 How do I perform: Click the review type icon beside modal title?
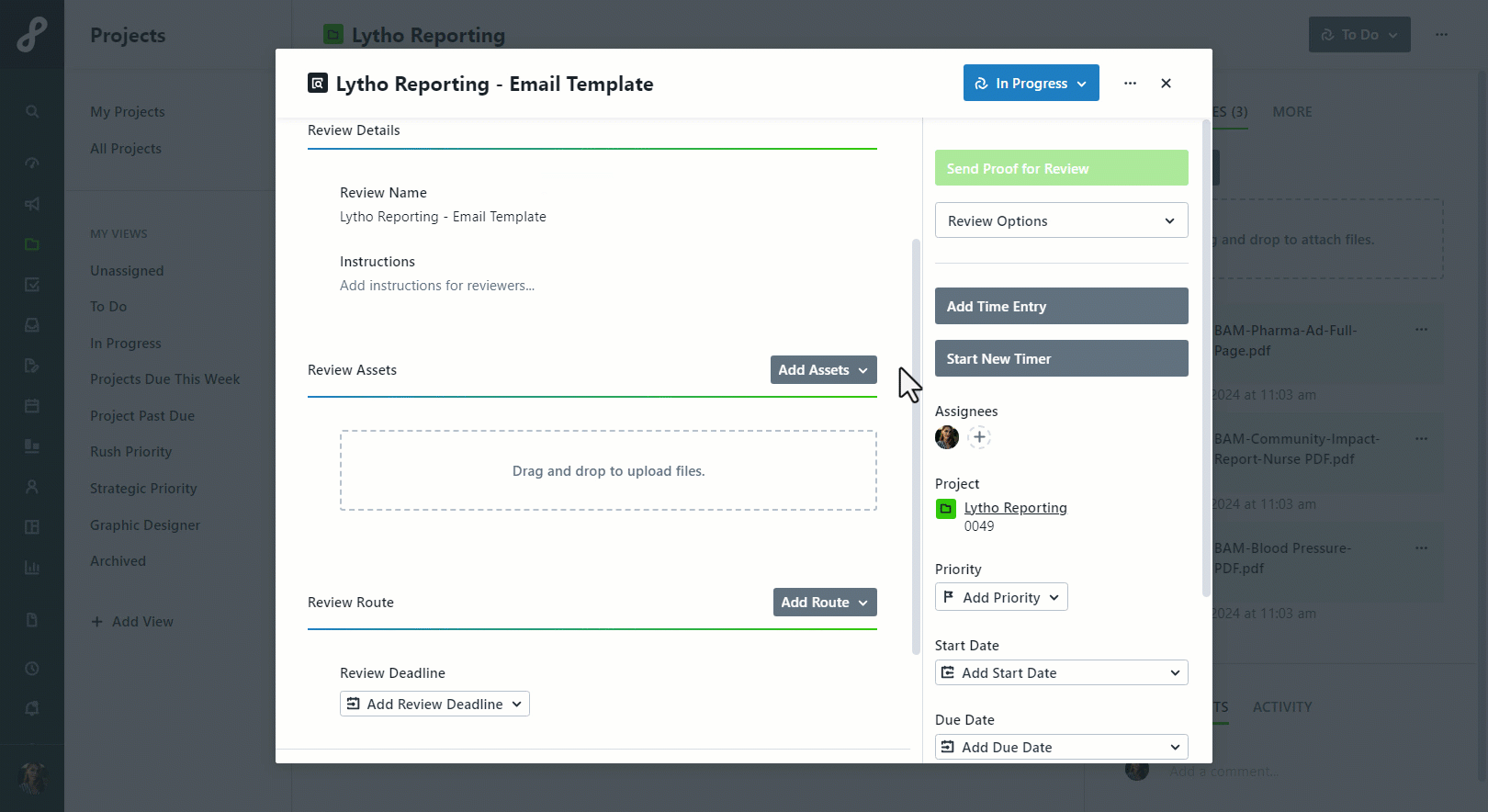[x=318, y=84]
